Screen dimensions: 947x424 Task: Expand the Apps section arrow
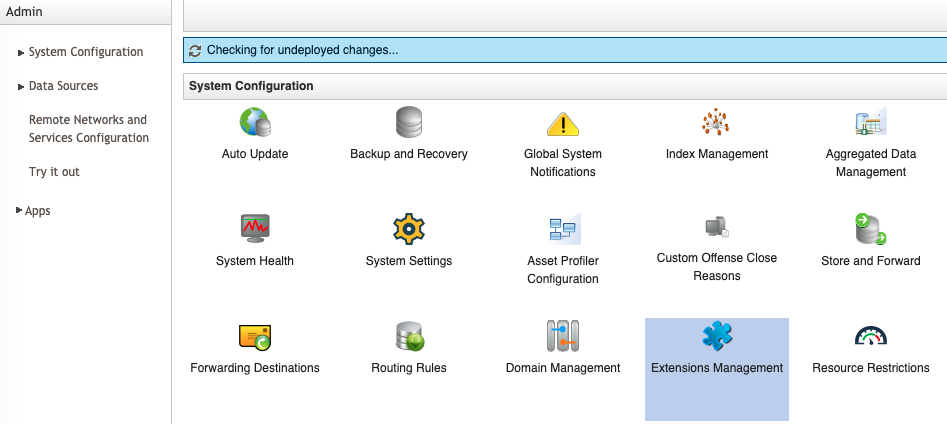tap(19, 211)
